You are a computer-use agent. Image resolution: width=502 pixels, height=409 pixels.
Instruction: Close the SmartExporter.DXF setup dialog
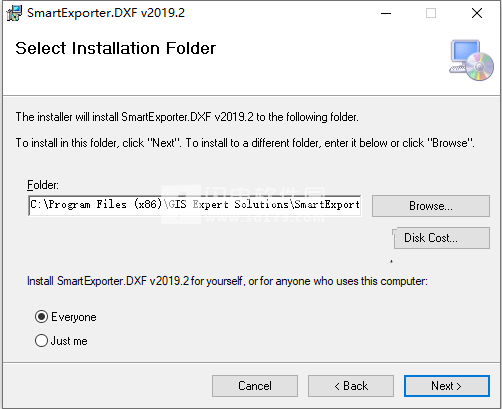pos(477,13)
